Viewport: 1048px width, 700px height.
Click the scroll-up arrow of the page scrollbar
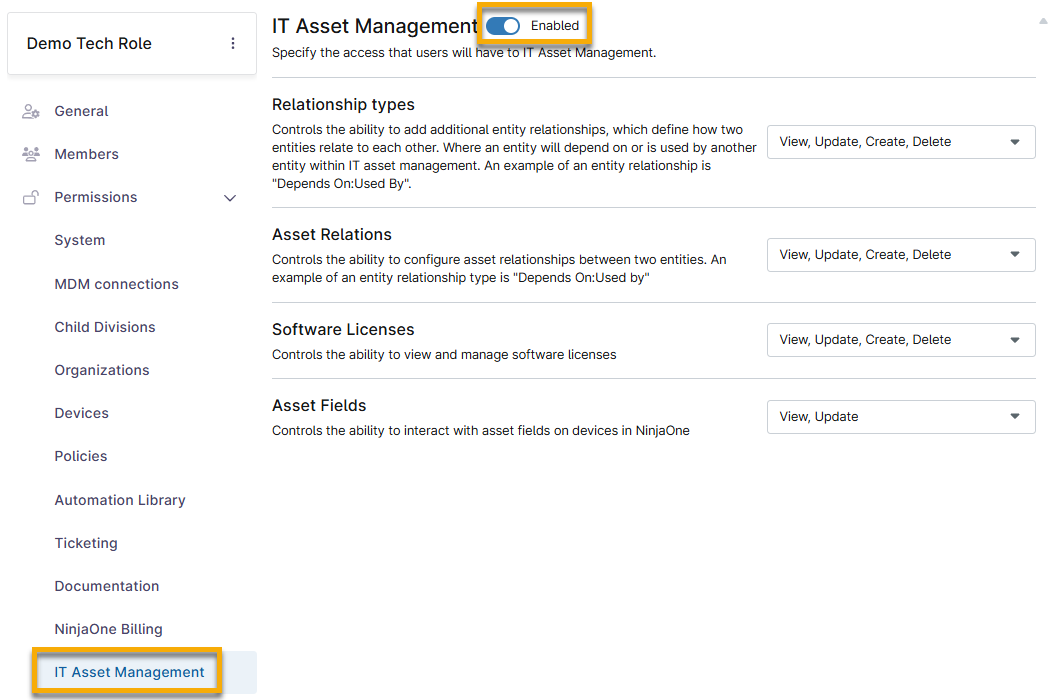tap(1043, 21)
